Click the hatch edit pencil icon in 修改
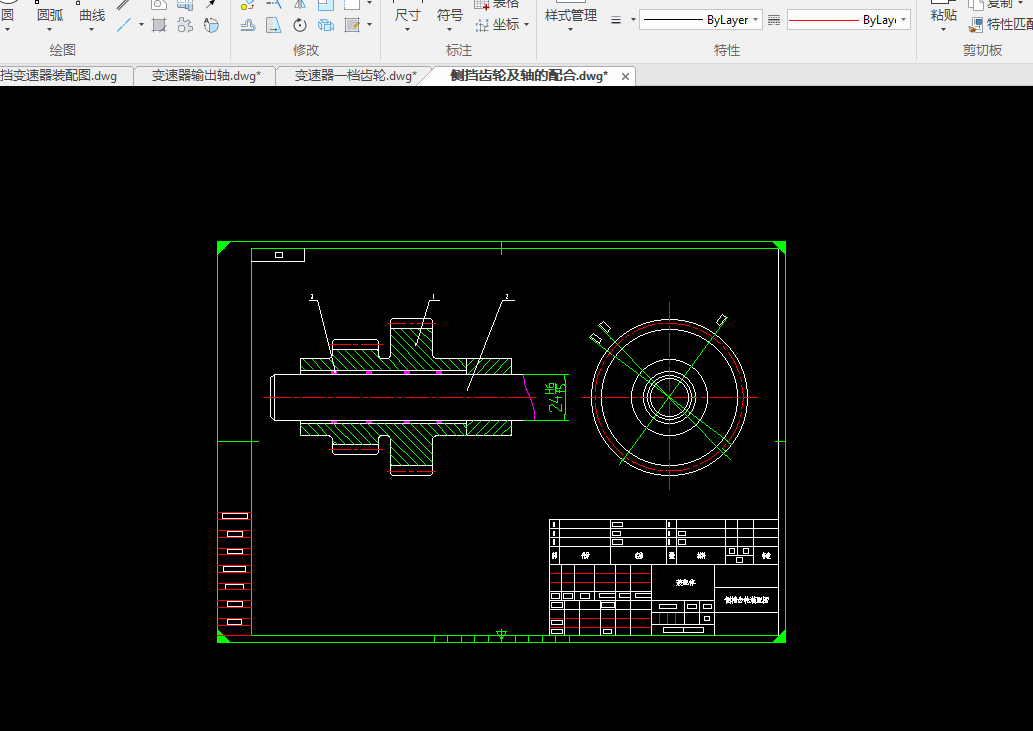The width and height of the screenshot is (1033, 731). pos(352,25)
